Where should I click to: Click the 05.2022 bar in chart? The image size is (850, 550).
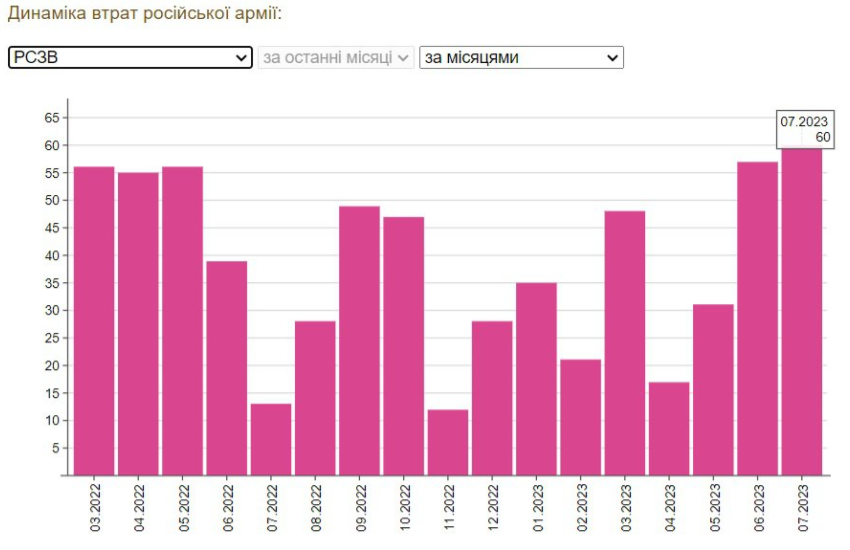tap(183, 321)
